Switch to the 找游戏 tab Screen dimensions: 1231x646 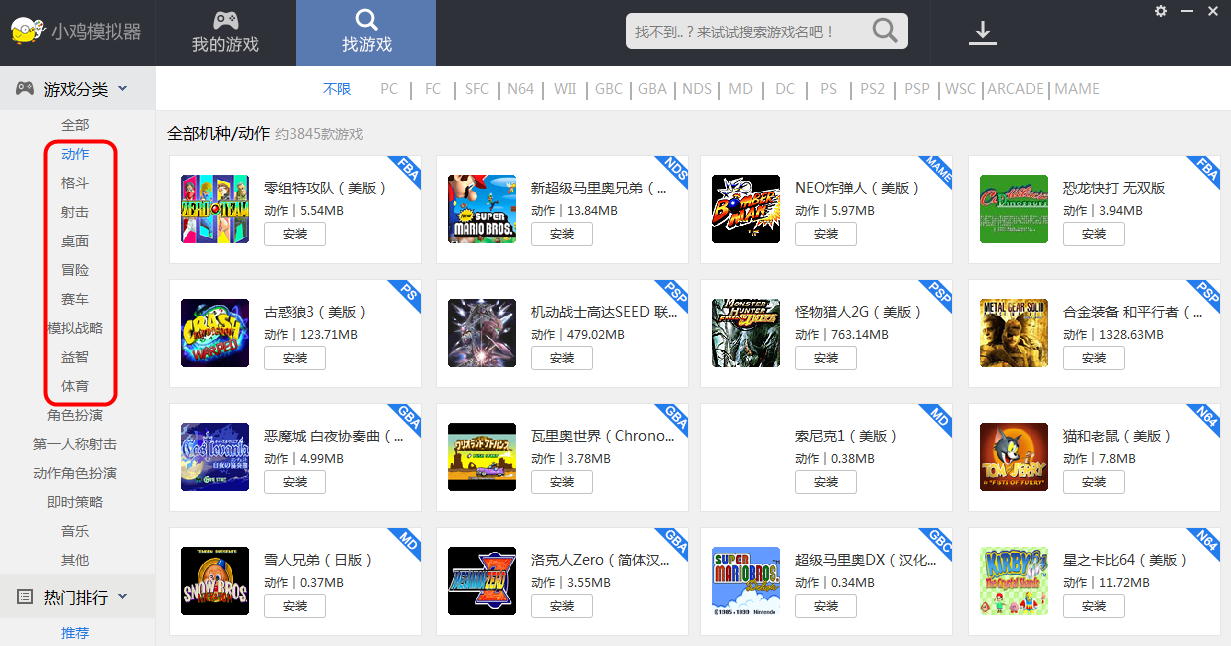pos(367,33)
